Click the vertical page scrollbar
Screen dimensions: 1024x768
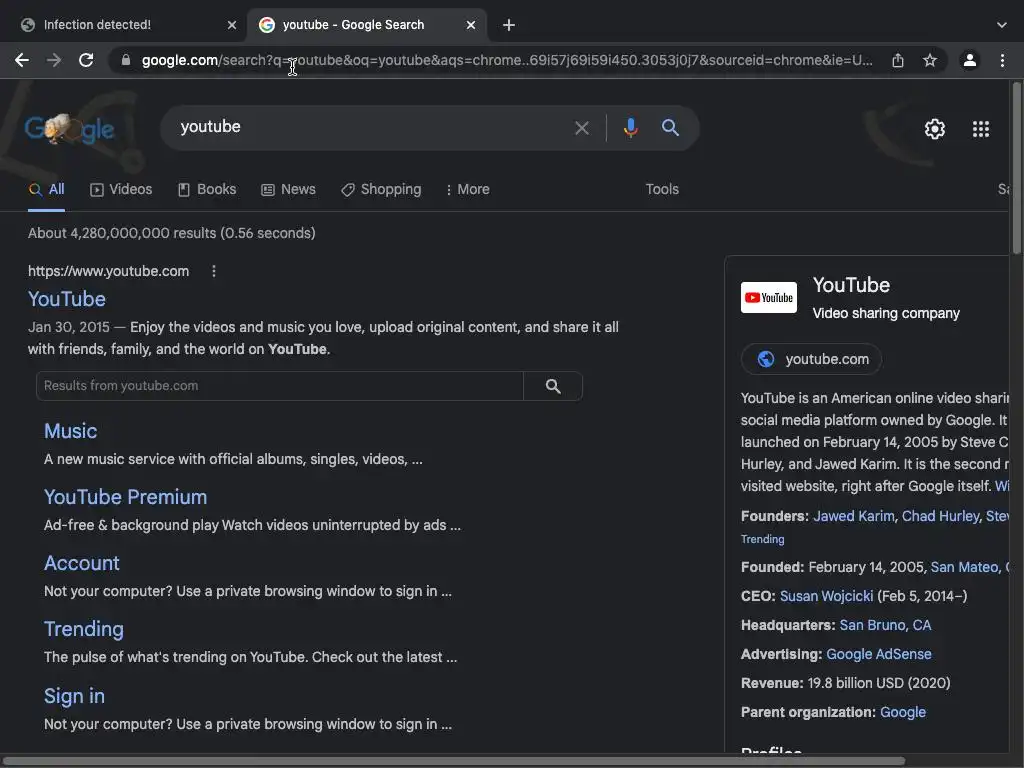tap(1017, 168)
